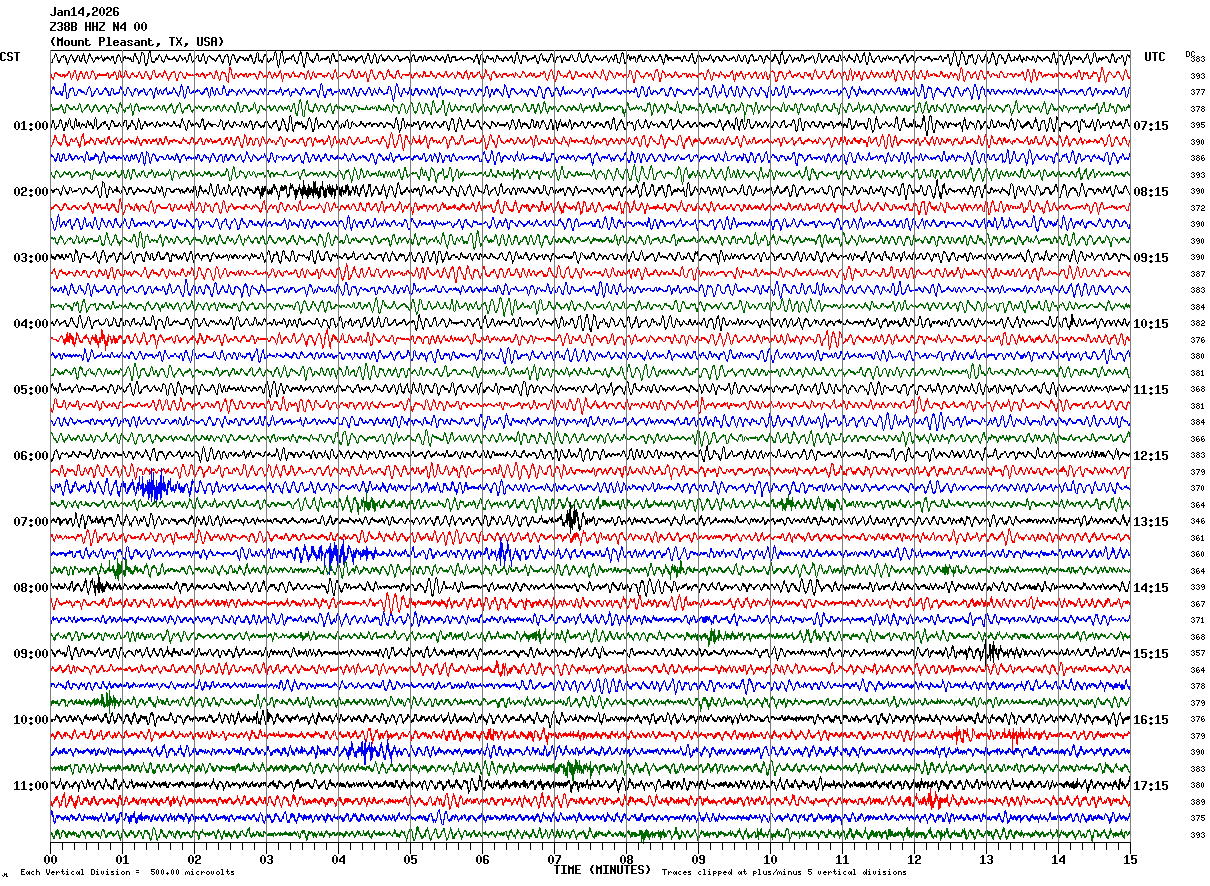The image size is (1210, 886).
Task: Click the UTC time label "17:15"
Action: click(x=1151, y=786)
